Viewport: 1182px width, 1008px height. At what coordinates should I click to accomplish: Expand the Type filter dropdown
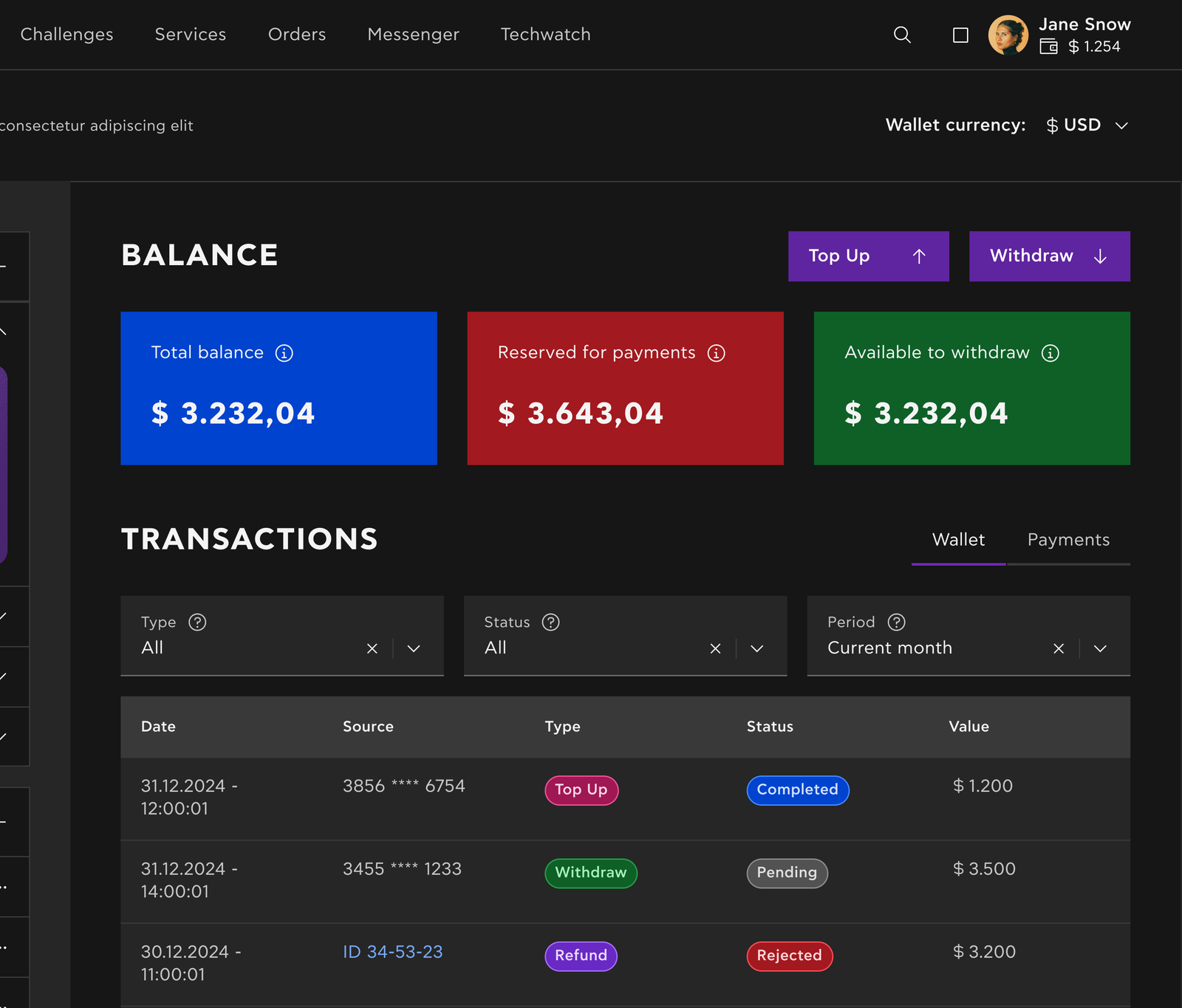(413, 648)
